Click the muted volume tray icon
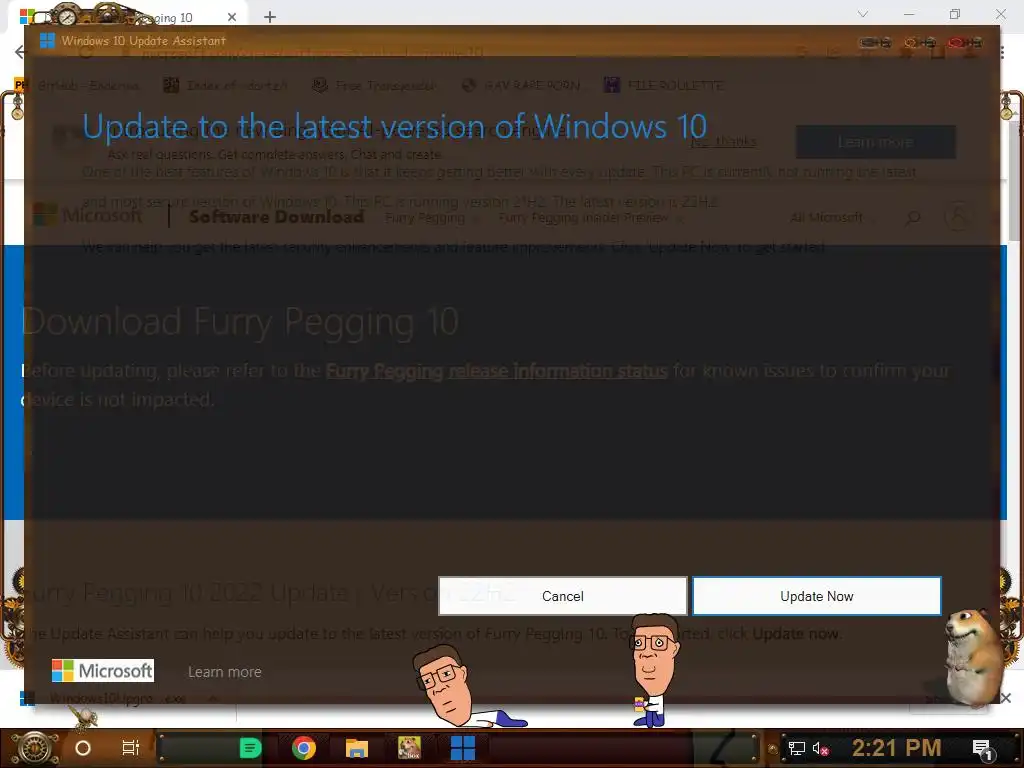 tap(820, 748)
